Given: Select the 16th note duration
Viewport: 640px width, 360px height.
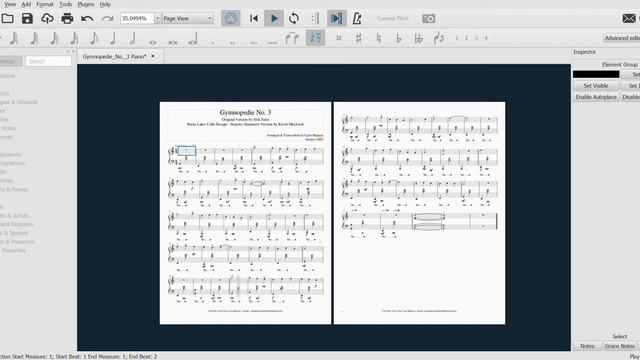Looking at the screenshot, I should coord(74,38).
